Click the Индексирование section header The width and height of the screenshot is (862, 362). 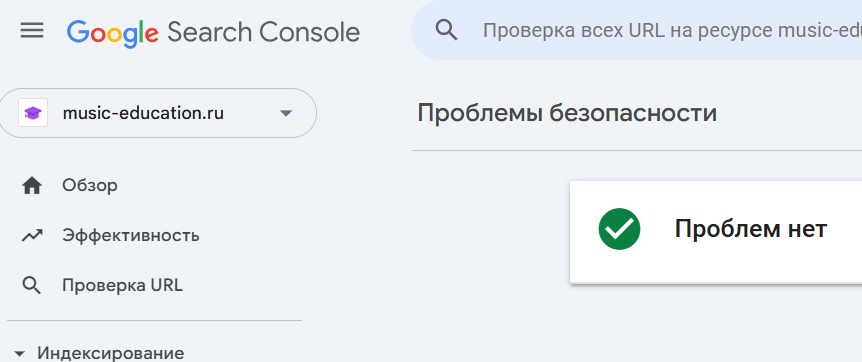[110, 353]
